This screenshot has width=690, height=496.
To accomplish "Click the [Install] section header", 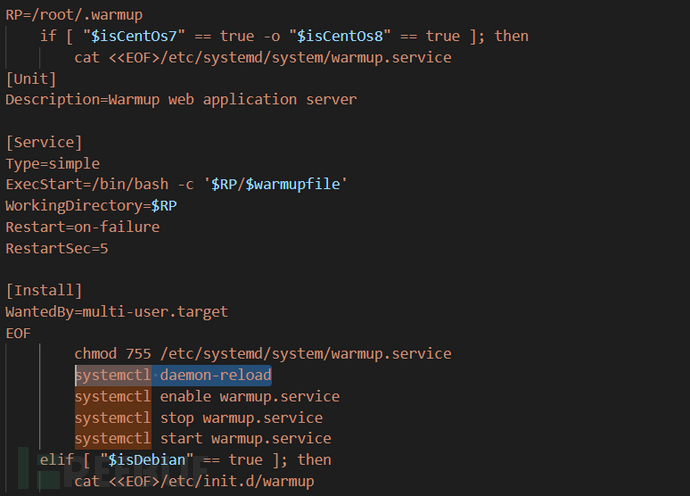I will pyautogui.click(x=44, y=290).
